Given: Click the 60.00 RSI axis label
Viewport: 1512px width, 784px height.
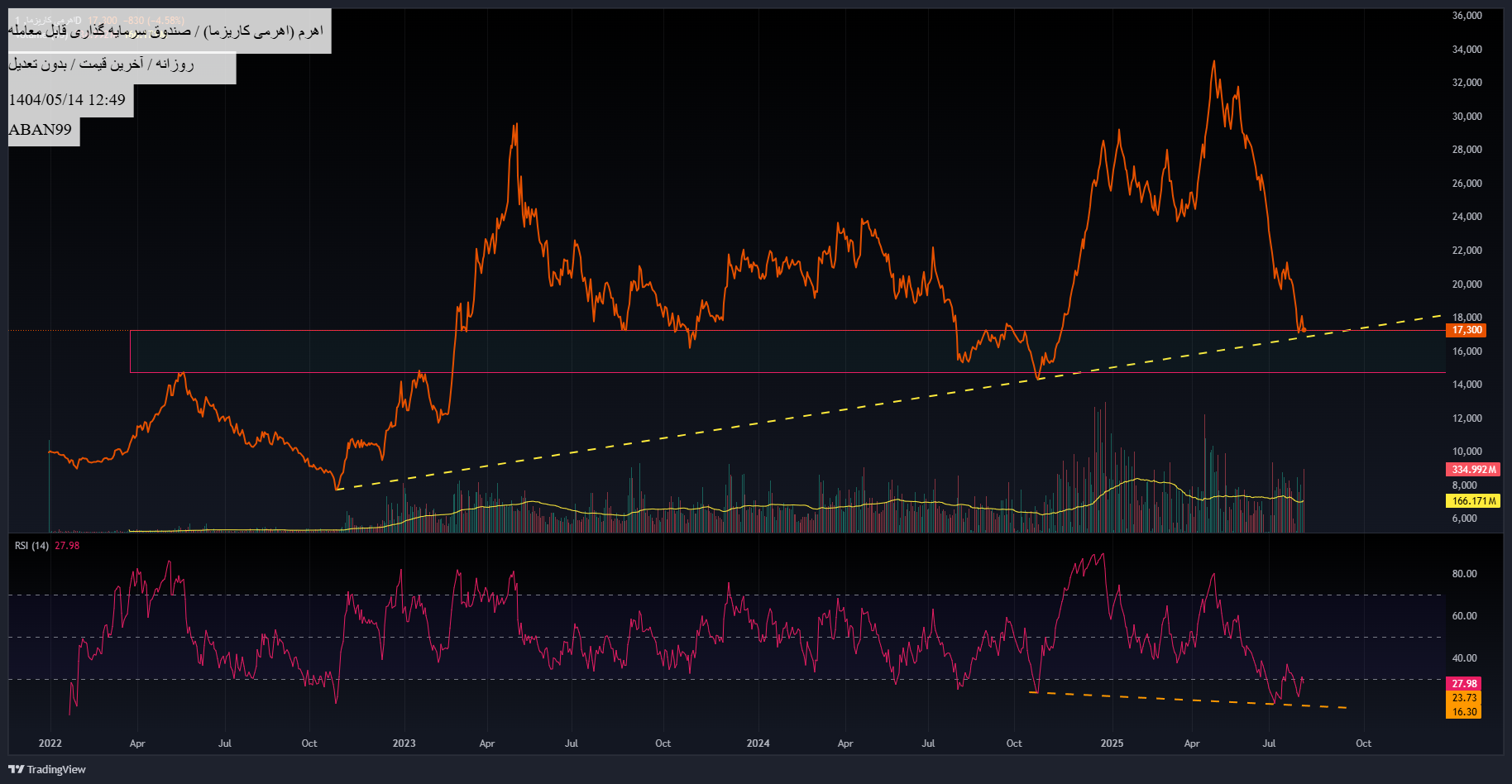Looking at the screenshot, I should coord(1465,616).
